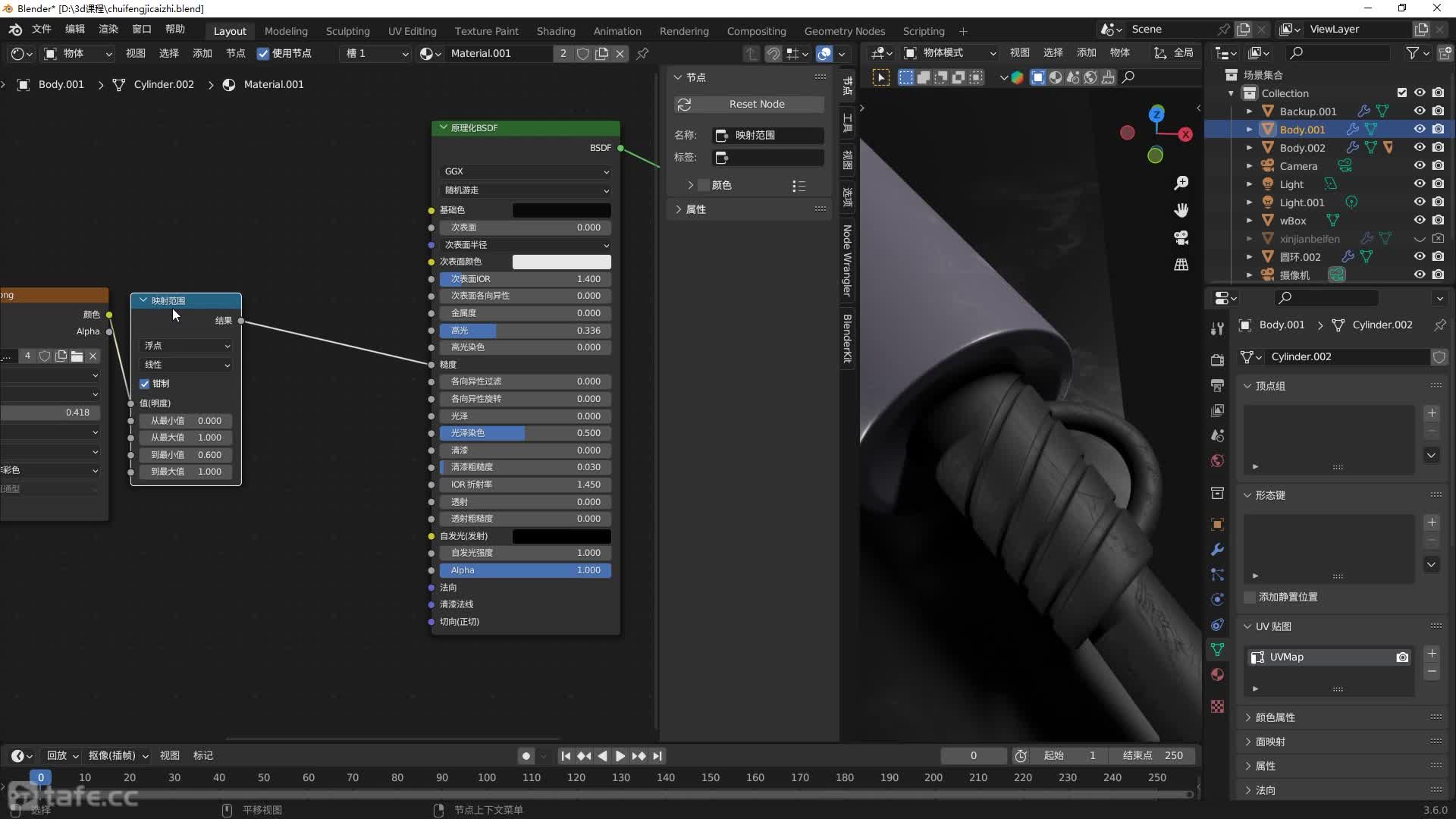Open the Tool properties tab icon

[1217, 328]
